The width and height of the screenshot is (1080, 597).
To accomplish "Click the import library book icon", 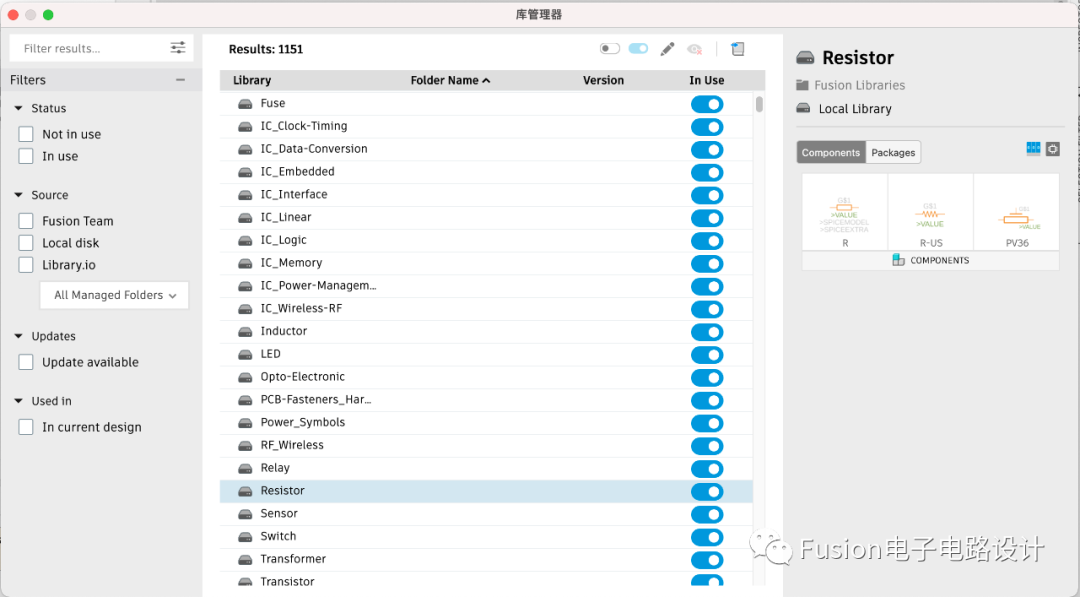I will [738, 48].
